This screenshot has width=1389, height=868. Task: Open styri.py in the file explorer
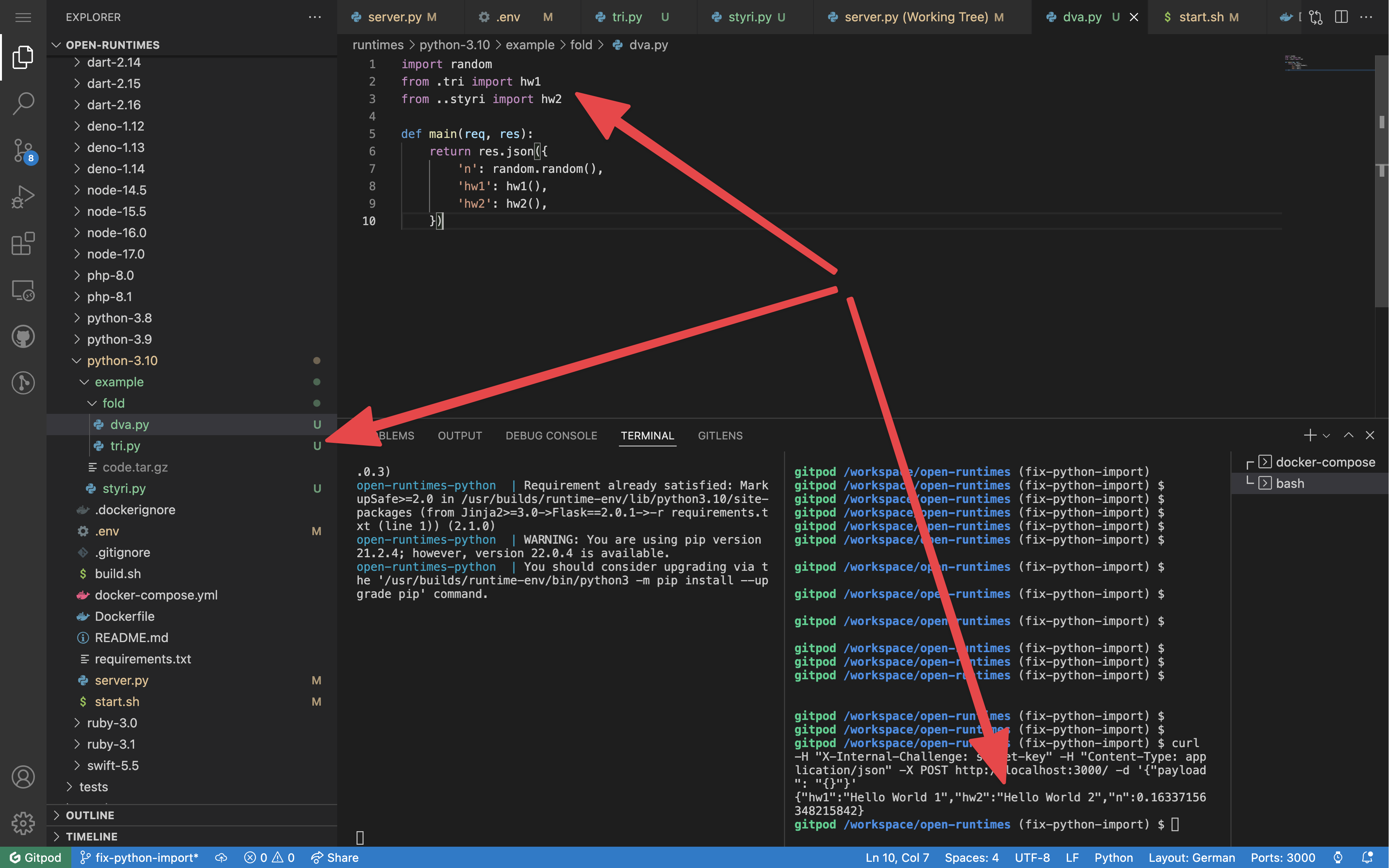click(x=124, y=489)
